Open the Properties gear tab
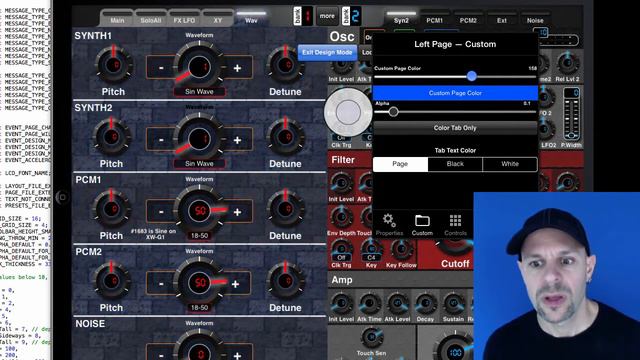Viewport: 640px width, 360px height. coord(389,224)
